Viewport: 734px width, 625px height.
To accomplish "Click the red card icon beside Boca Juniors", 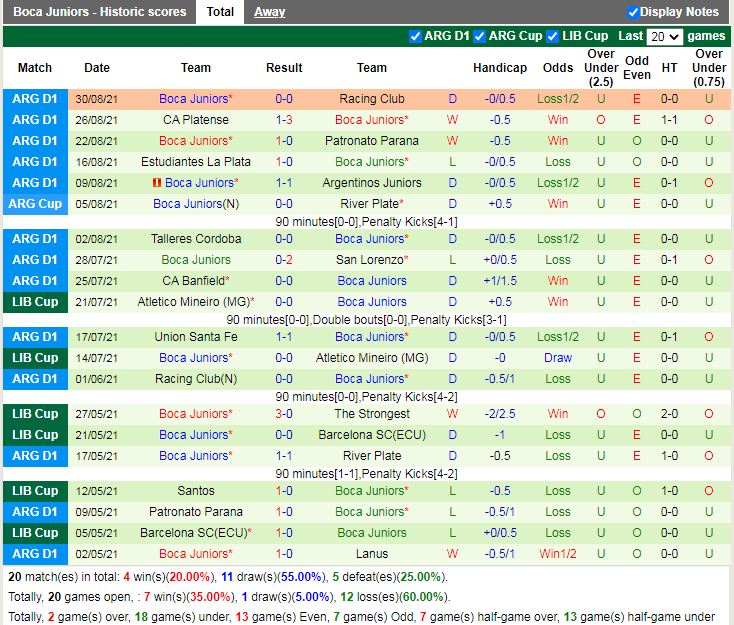I will coord(156,183).
